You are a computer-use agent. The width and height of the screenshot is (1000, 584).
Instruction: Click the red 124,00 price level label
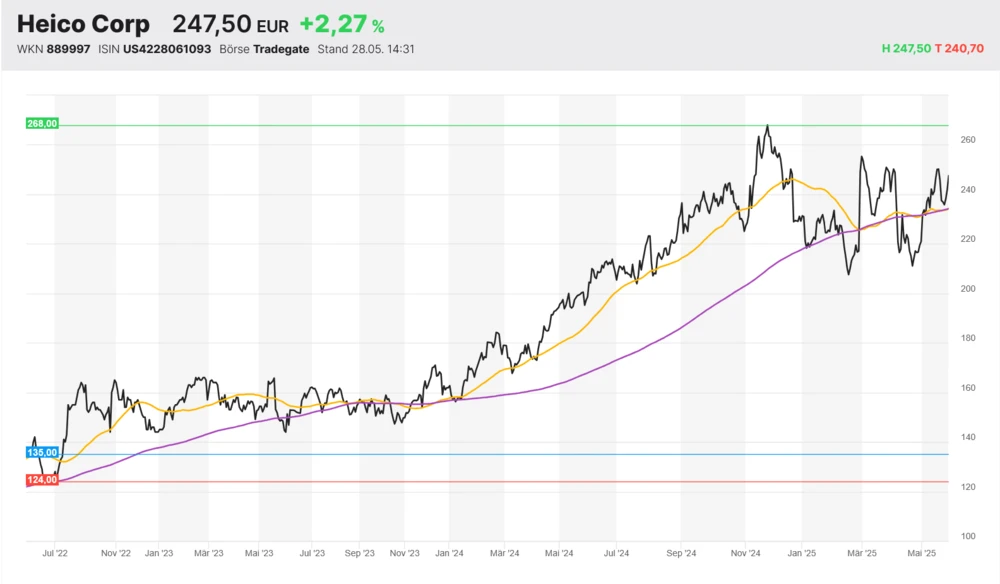pyautogui.click(x=43, y=481)
